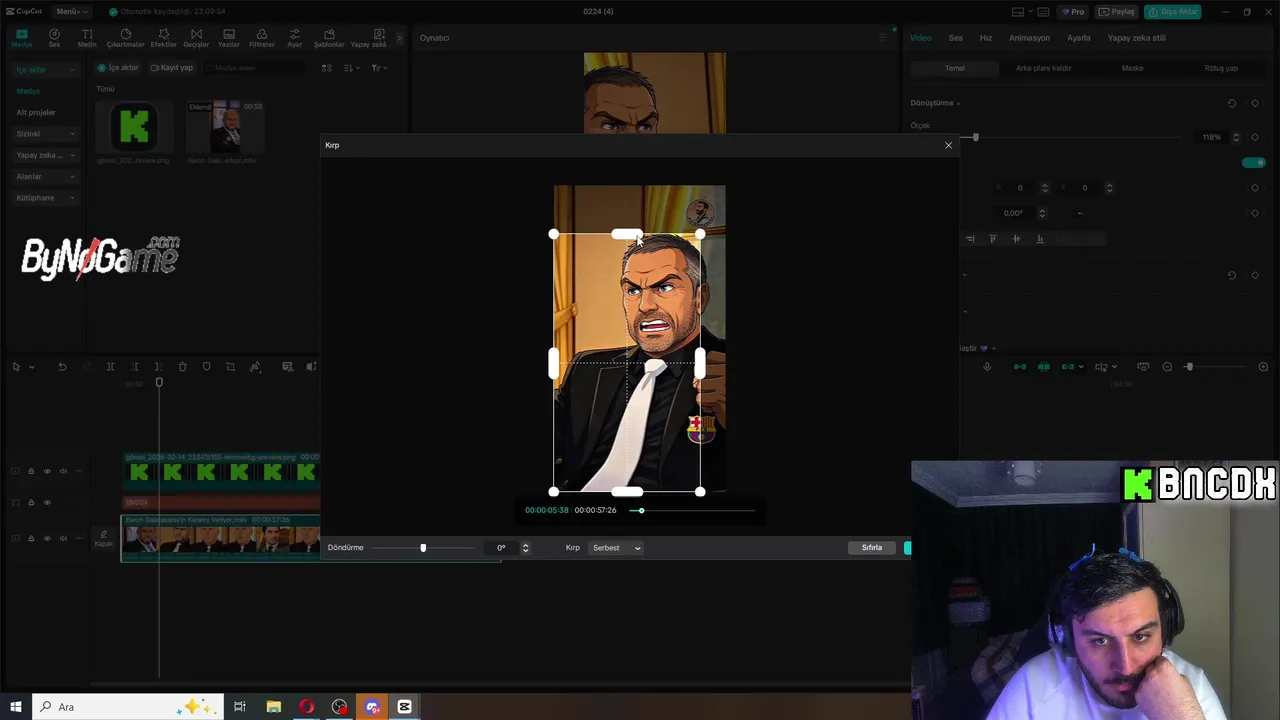The image size is (1280, 720).
Task: Open File Explorer from taskbar
Action: [x=273, y=707]
